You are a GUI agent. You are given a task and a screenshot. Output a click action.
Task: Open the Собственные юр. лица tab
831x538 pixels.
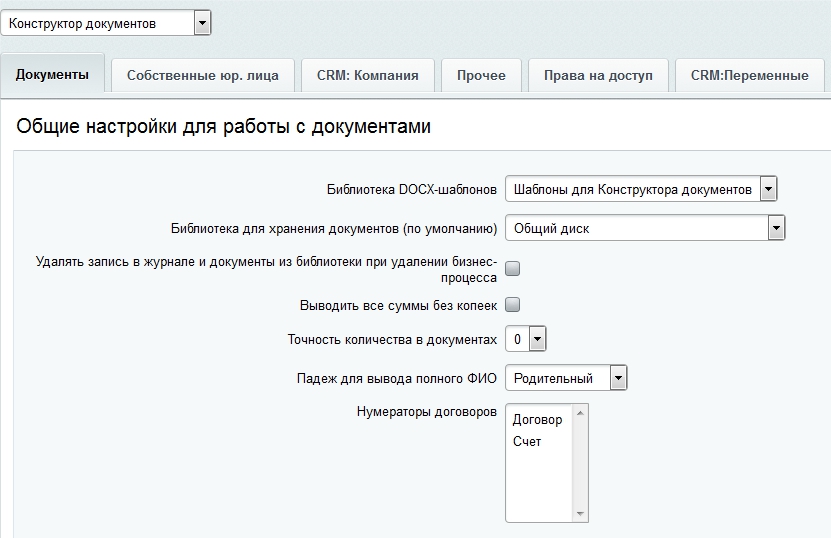(202, 75)
